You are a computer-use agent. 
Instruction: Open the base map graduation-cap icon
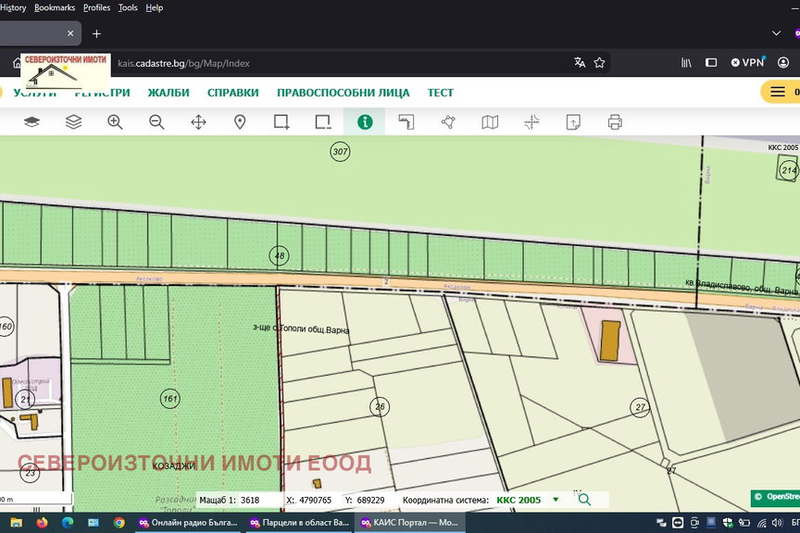(x=32, y=122)
